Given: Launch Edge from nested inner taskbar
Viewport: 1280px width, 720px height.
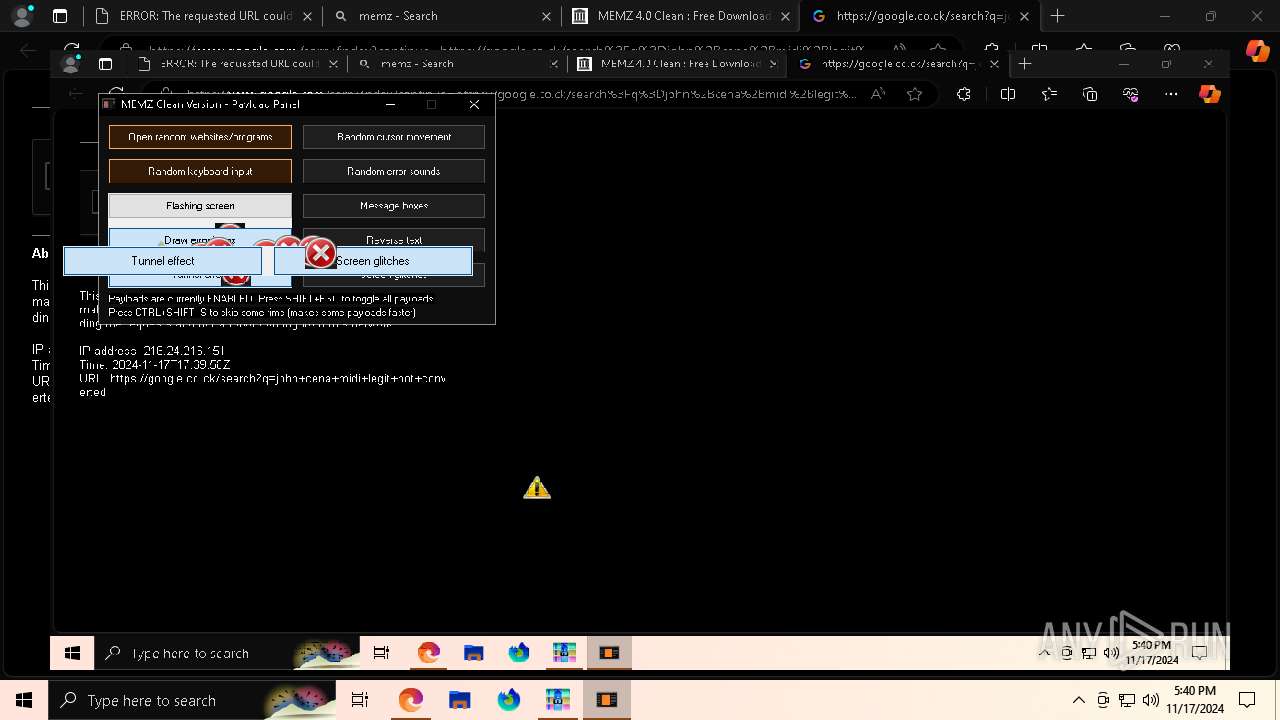Looking at the screenshot, I should click(428, 653).
